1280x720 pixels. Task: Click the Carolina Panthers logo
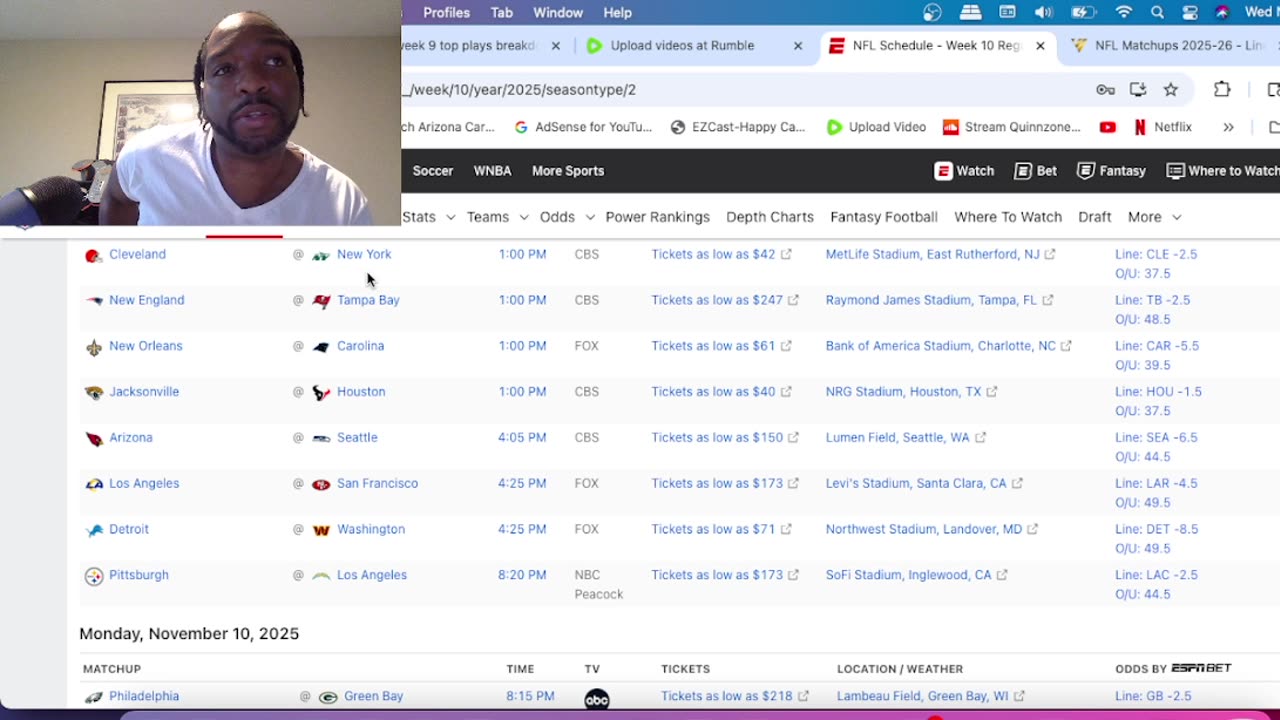pyautogui.click(x=321, y=347)
